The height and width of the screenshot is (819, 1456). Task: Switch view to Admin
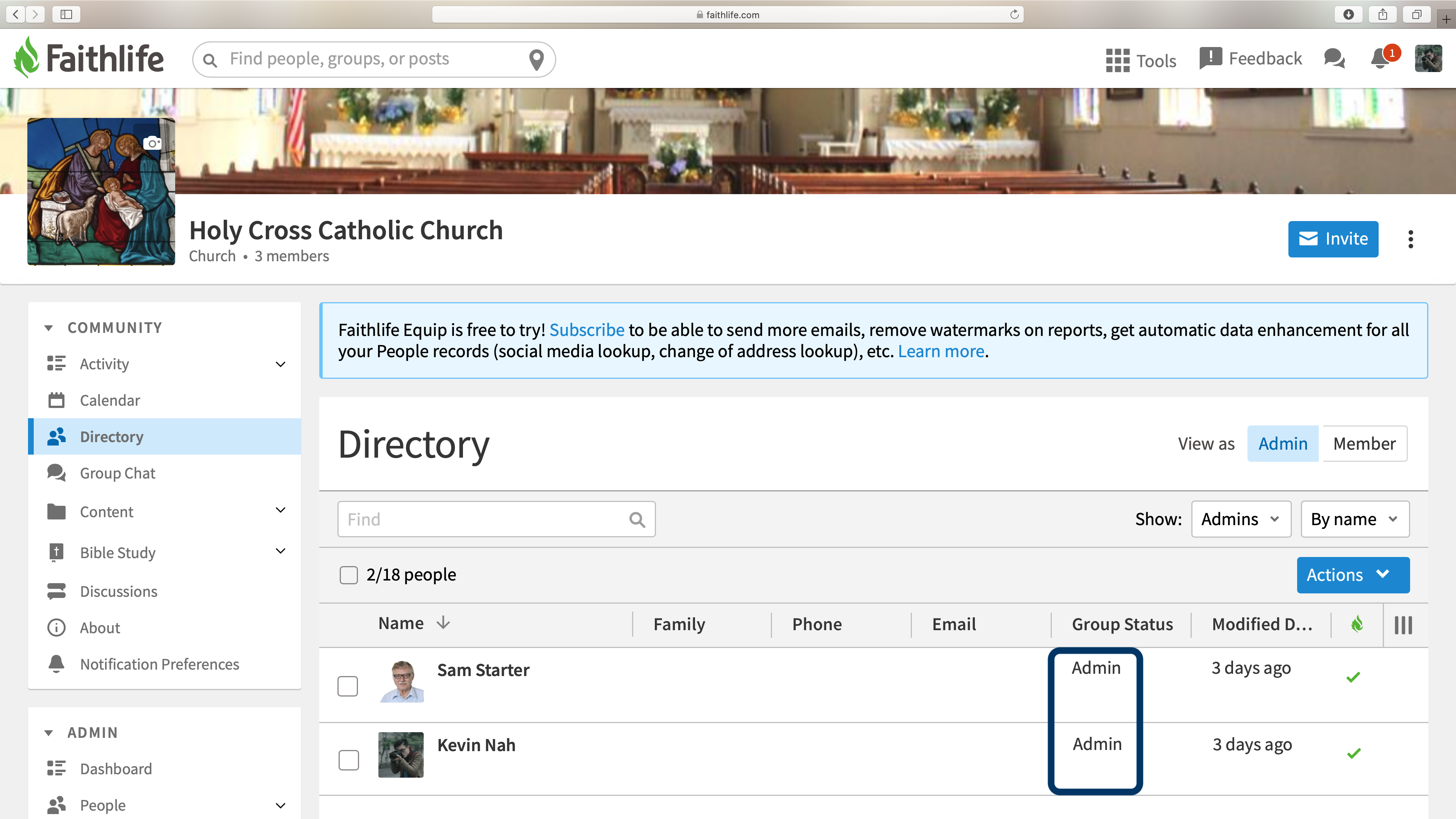click(1282, 444)
